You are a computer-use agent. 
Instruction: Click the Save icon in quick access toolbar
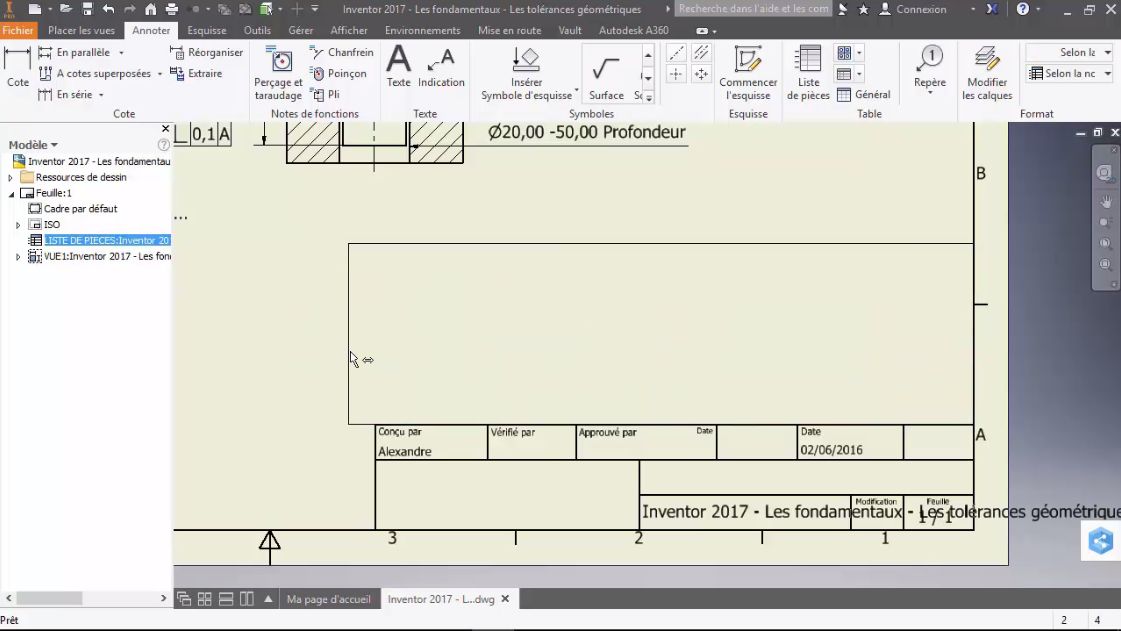(x=87, y=9)
